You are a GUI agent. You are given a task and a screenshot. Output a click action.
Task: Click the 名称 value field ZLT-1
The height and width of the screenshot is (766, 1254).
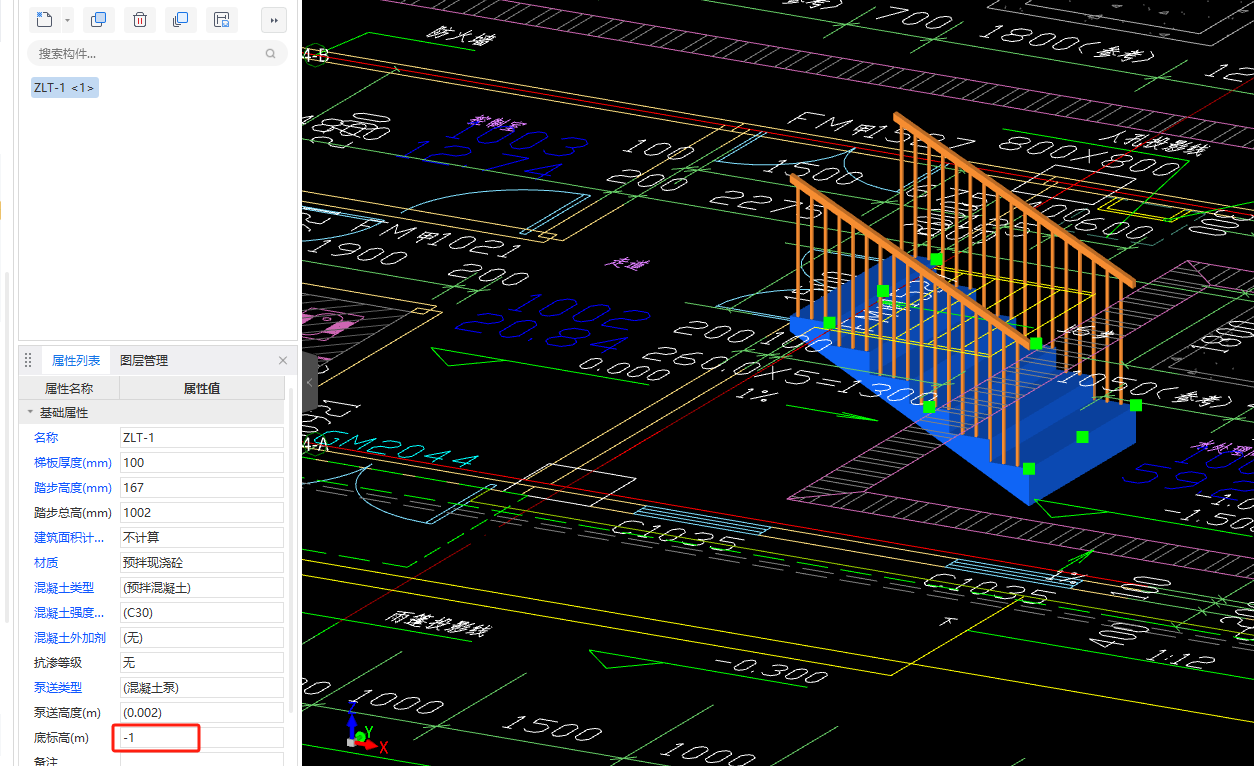[201, 437]
